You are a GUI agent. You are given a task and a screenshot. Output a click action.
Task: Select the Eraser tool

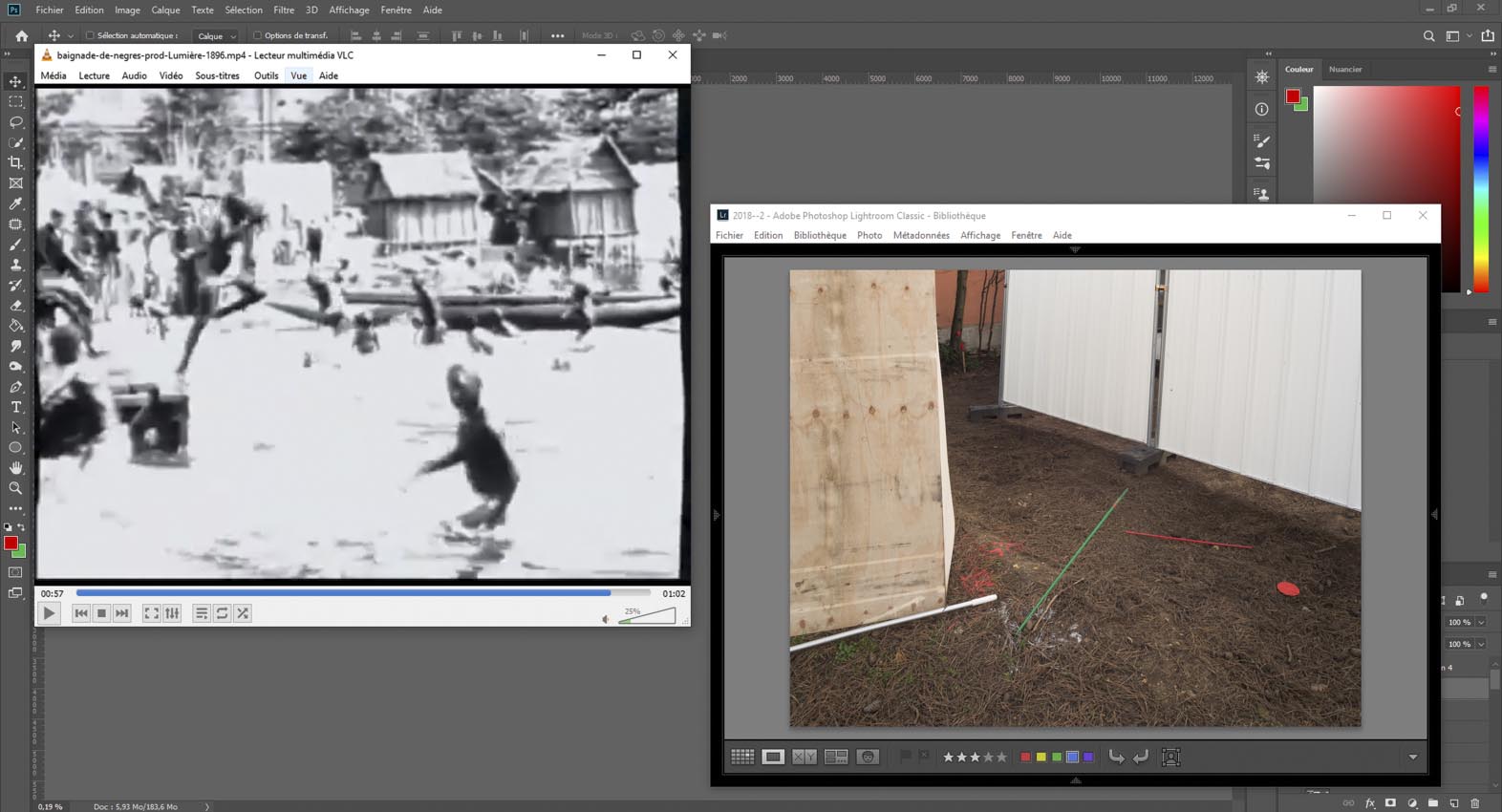(15, 306)
